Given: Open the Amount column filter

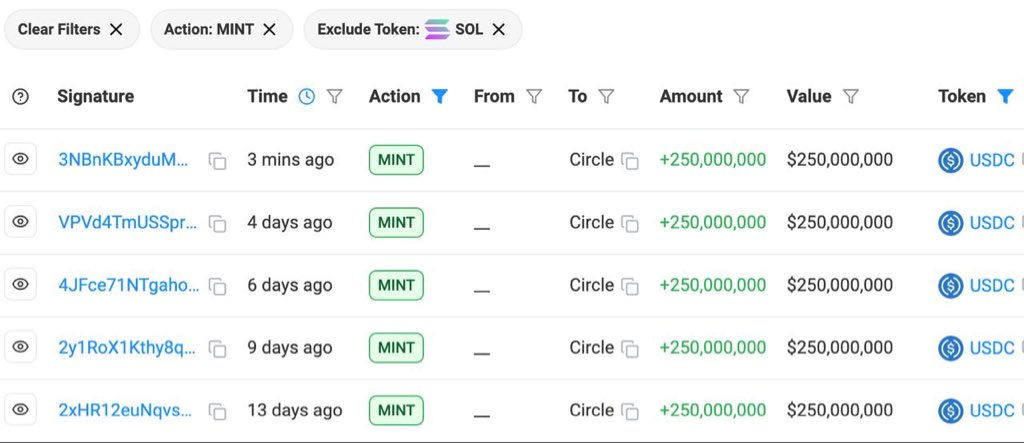Looking at the screenshot, I should pyautogui.click(x=741, y=97).
